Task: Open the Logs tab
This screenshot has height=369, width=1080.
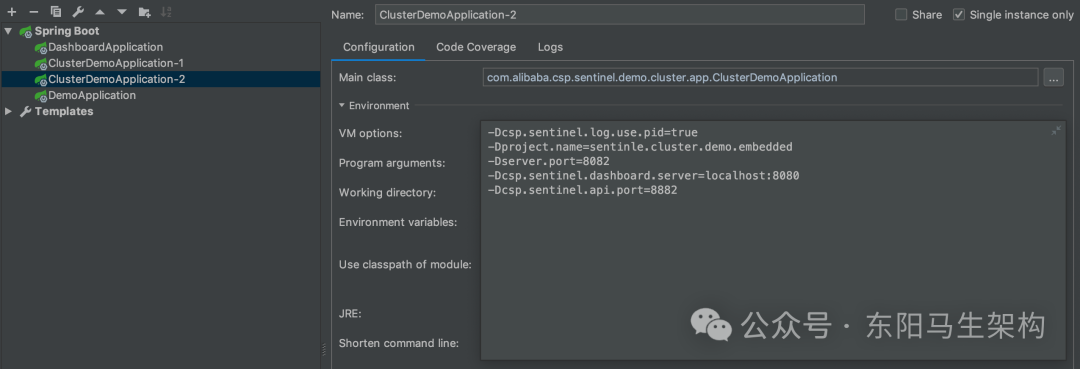Action: 550,47
